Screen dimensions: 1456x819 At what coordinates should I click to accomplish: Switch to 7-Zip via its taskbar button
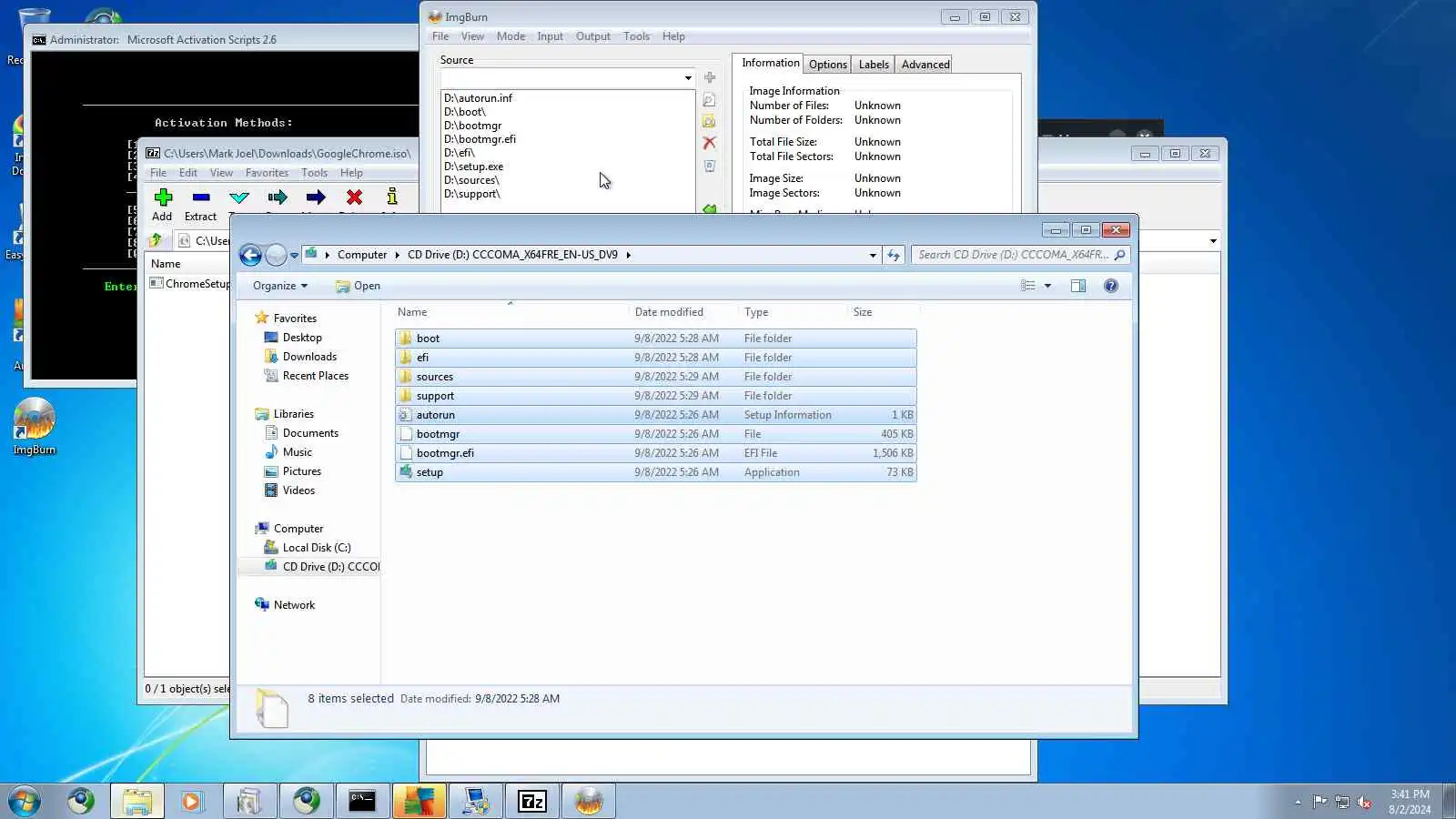(x=532, y=801)
